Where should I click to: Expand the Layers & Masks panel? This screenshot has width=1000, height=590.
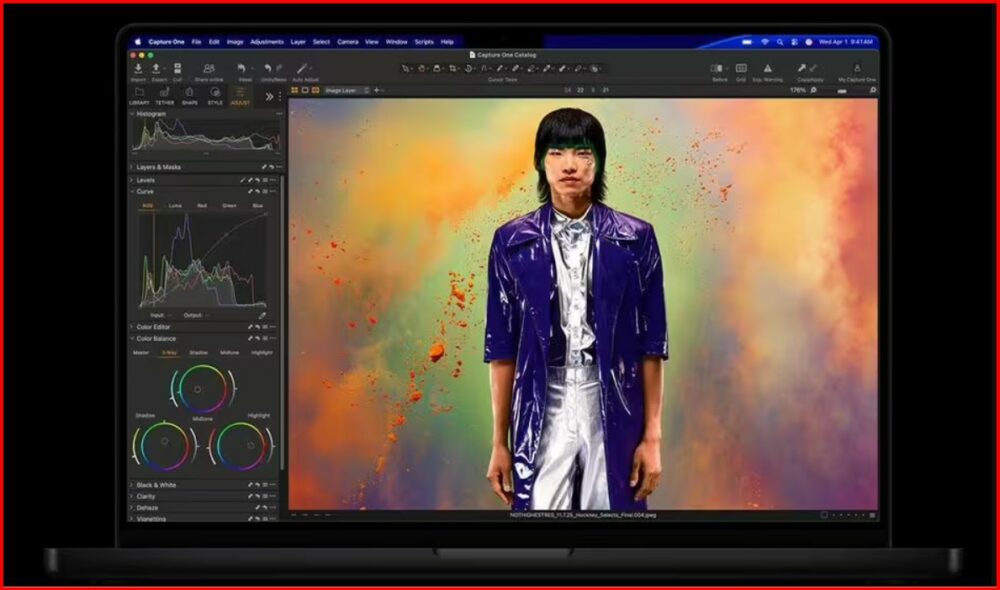pyautogui.click(x=159, y=167)
